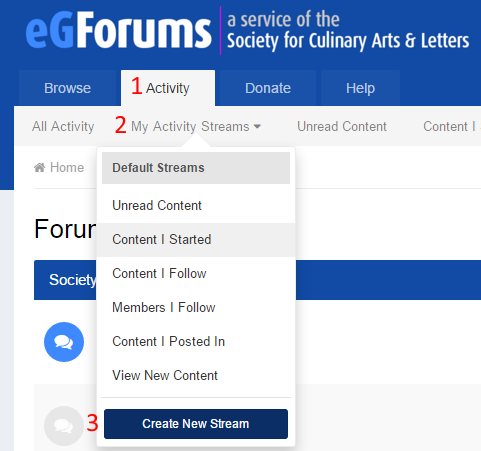
Task: Click the Home house icon
Action: point(40,167)
